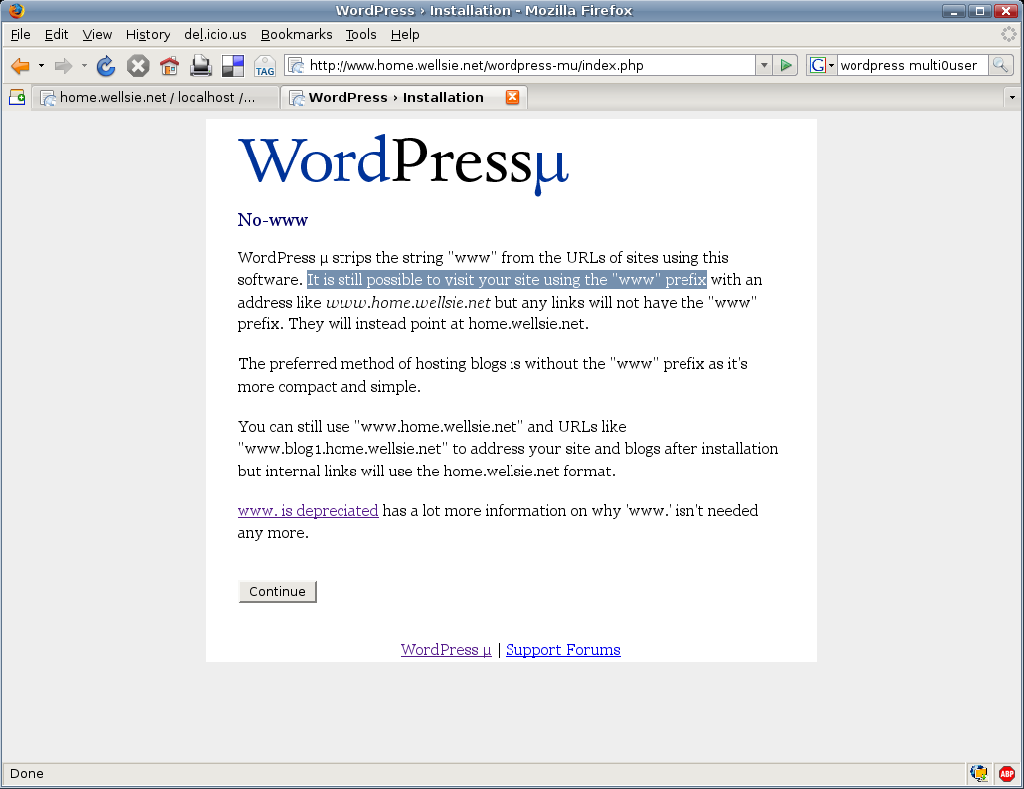Open the Google search engine selector
This screenshot has height=789, width=1024.
[x=822, y=66]
